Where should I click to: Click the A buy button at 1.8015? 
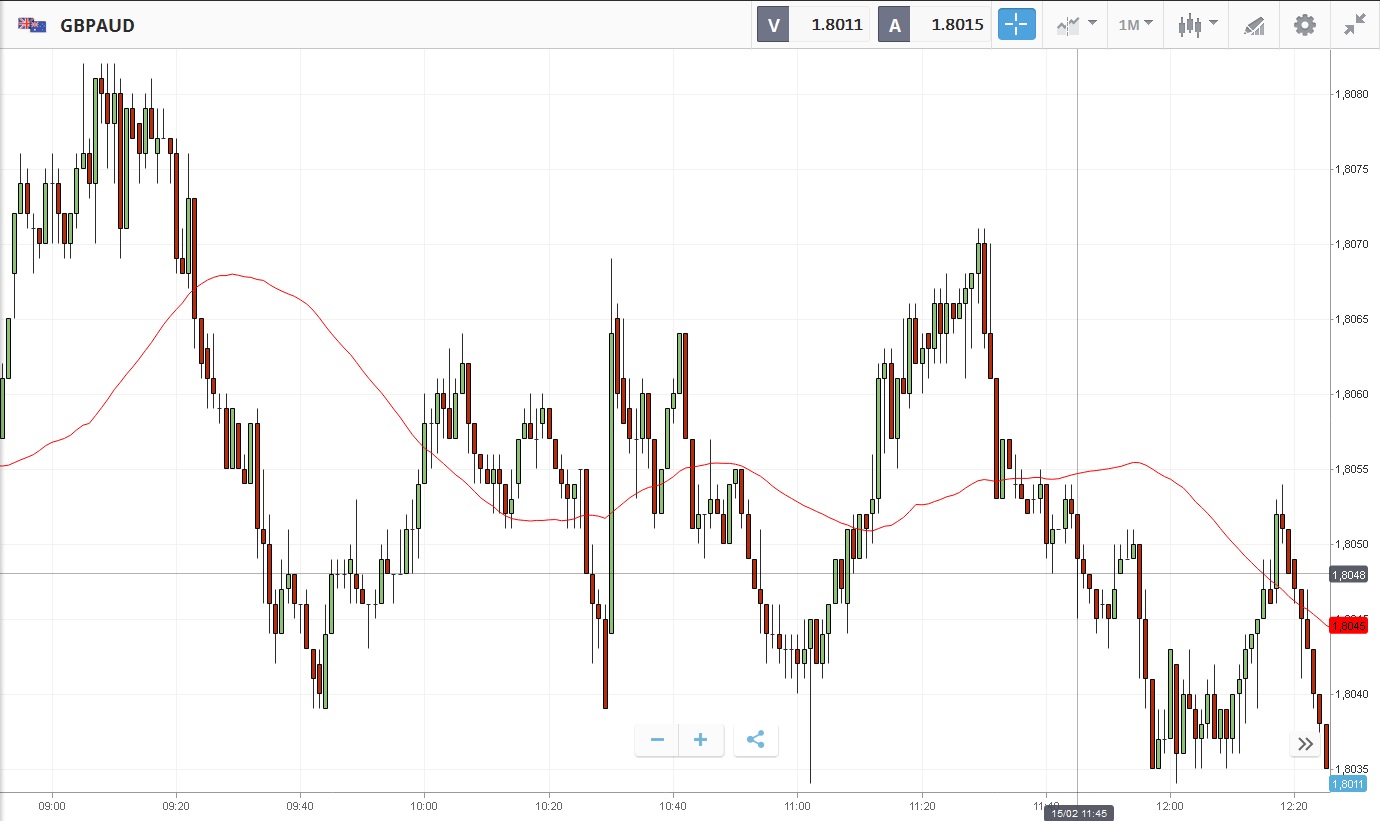click(x=932, y=25)
